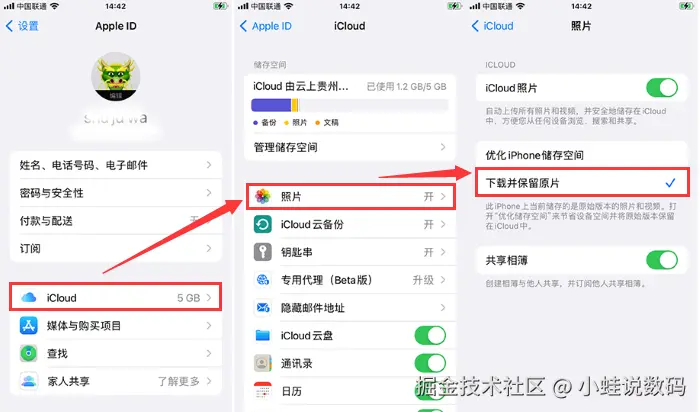Screen dimensions: 700x412
Task: Tap the colorful Photos app icon
Action: 262,196
